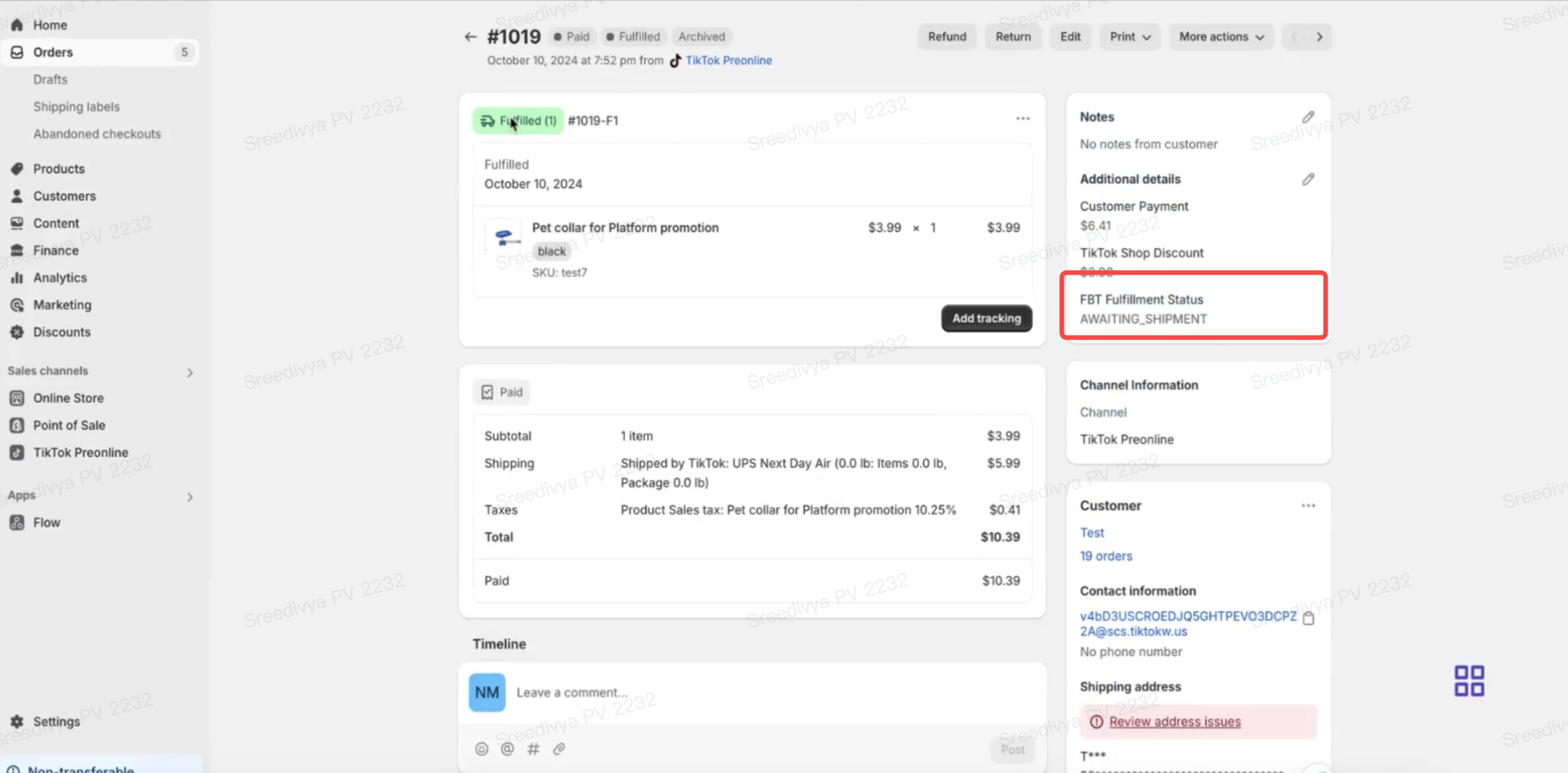Mention staff using the @ icon
This screenshot has width=1568, height=773.
507,749
